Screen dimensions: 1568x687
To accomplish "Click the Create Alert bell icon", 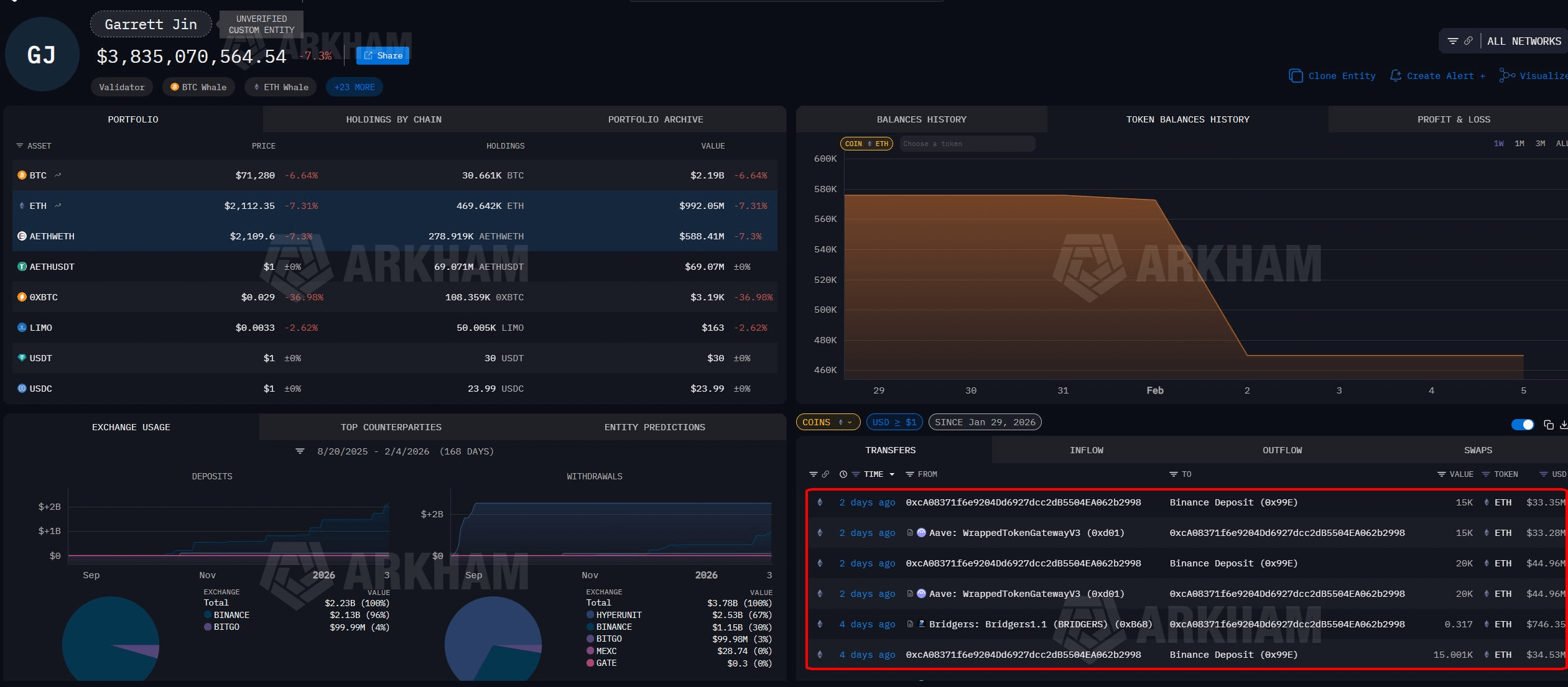I will coord(1396,76).
